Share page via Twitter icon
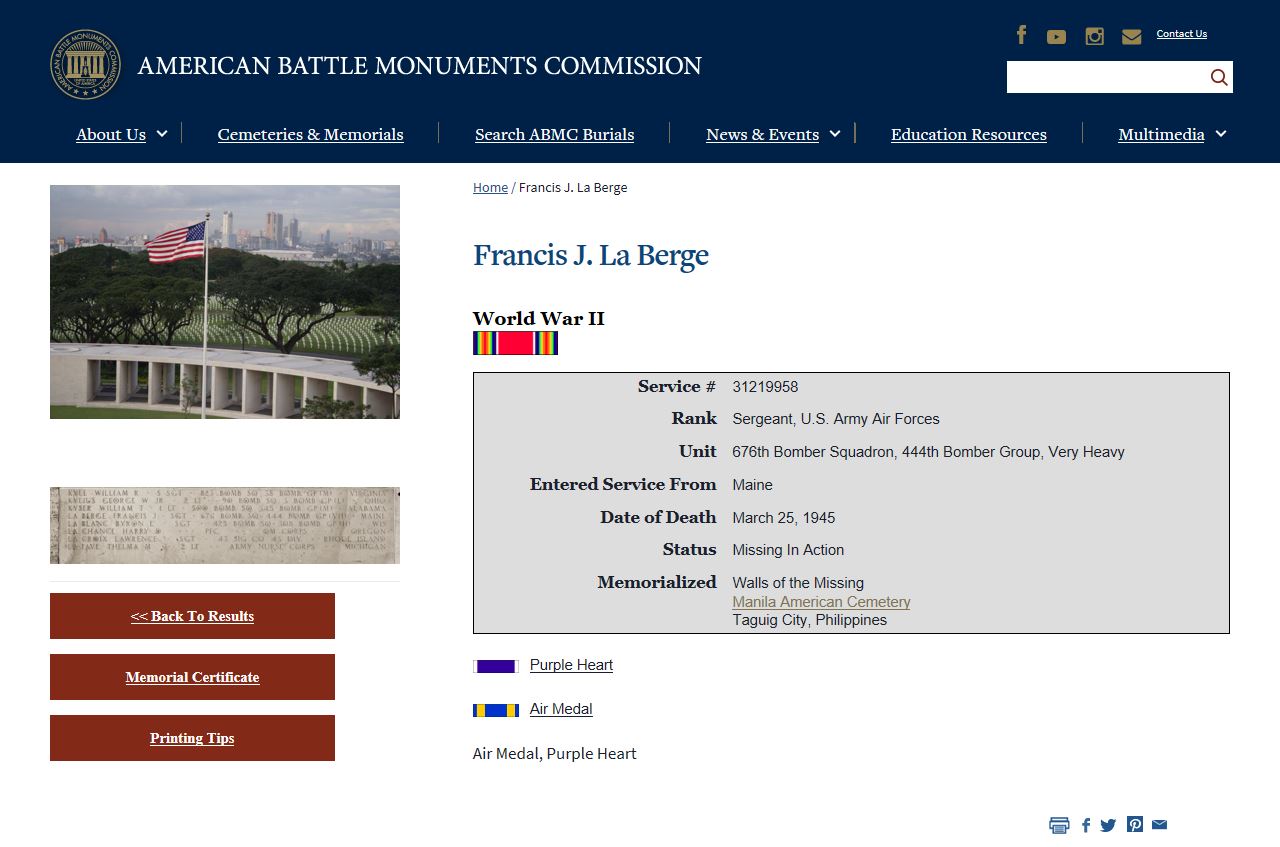The image size is (1280, 847). pos(1108,825)
